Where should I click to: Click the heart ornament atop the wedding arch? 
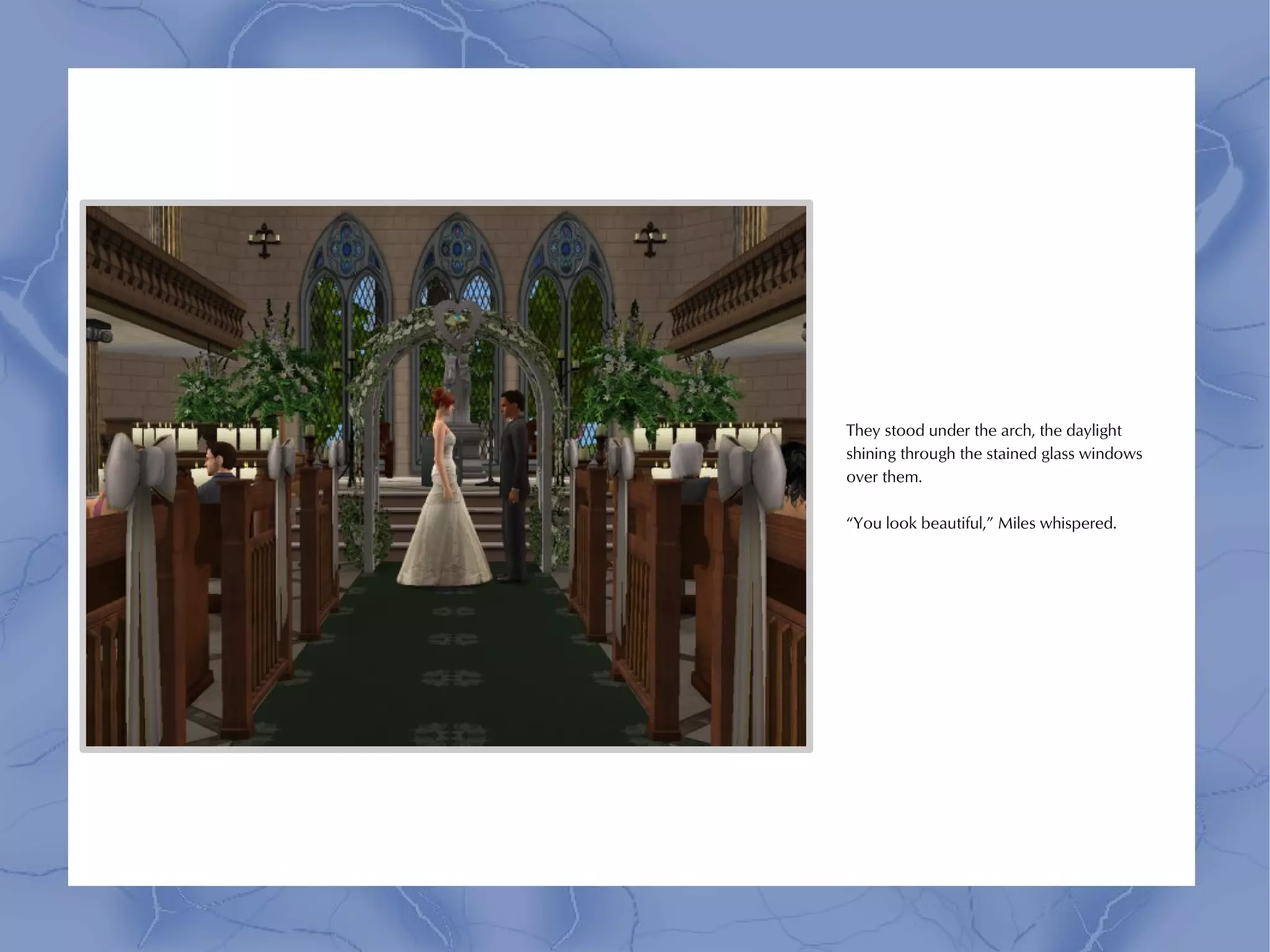(x=458, y=319)
